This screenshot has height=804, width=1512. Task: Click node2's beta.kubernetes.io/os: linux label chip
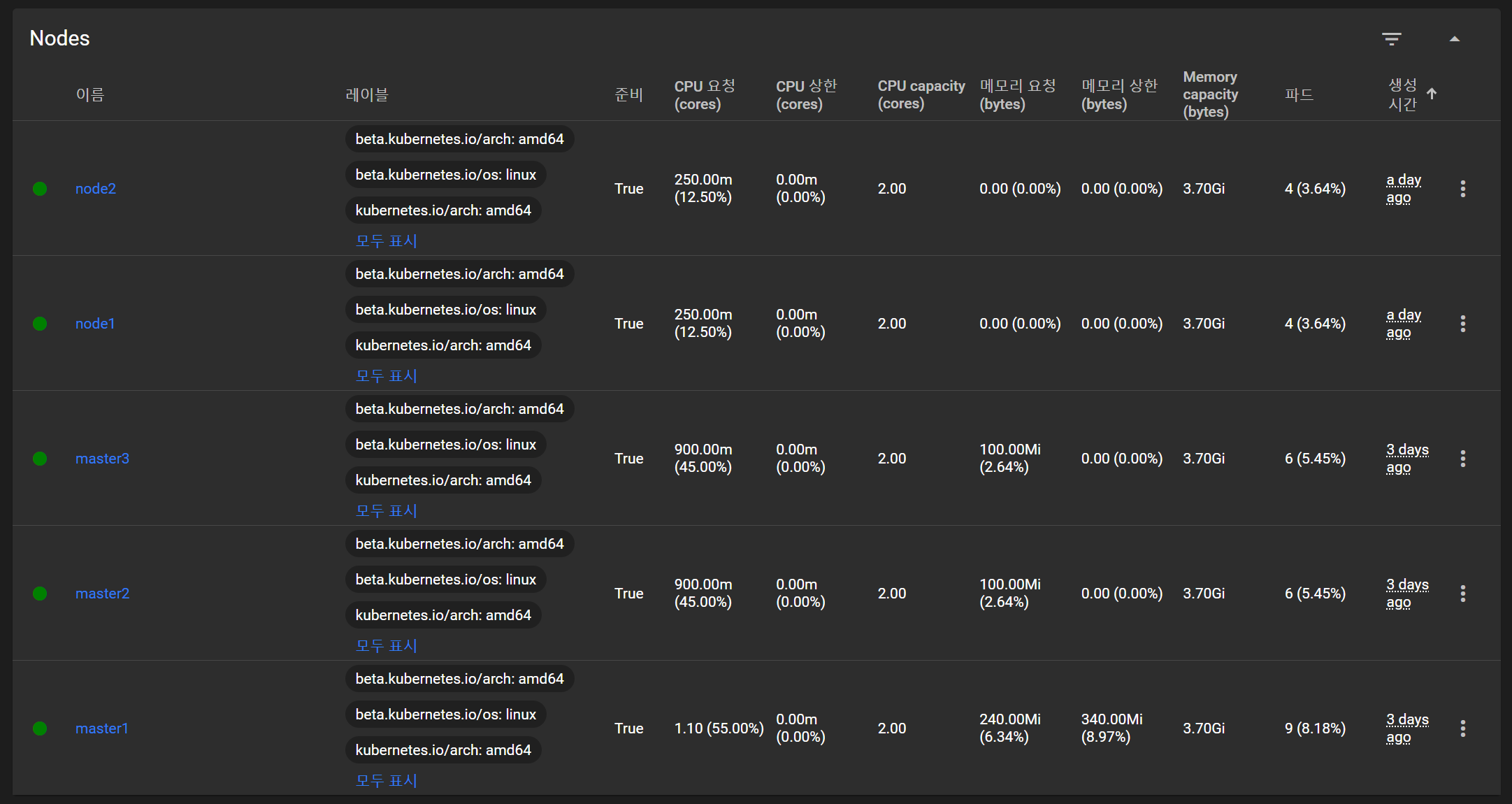tap(445, 175)
